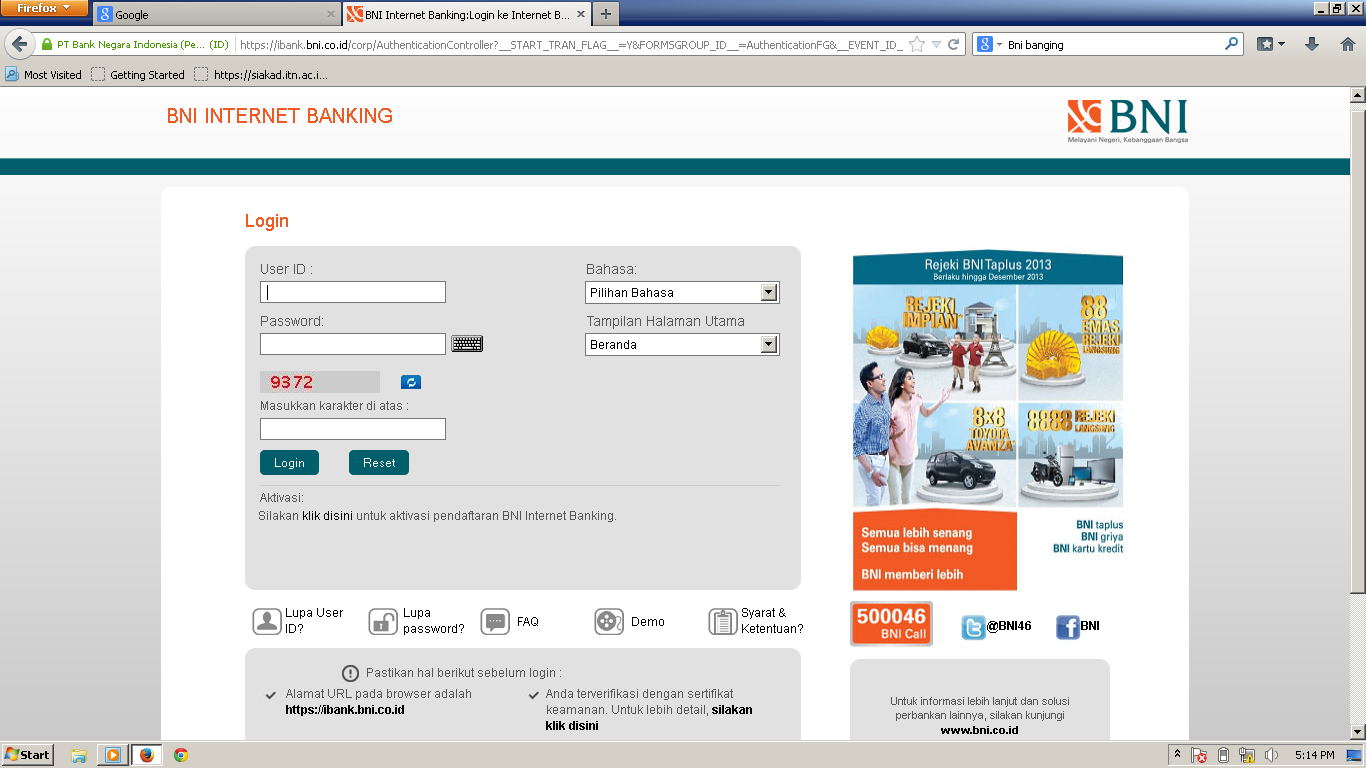Click the page scrollbar down arrow
This screenshot has height=768, width=1366.
[1357, 732]
